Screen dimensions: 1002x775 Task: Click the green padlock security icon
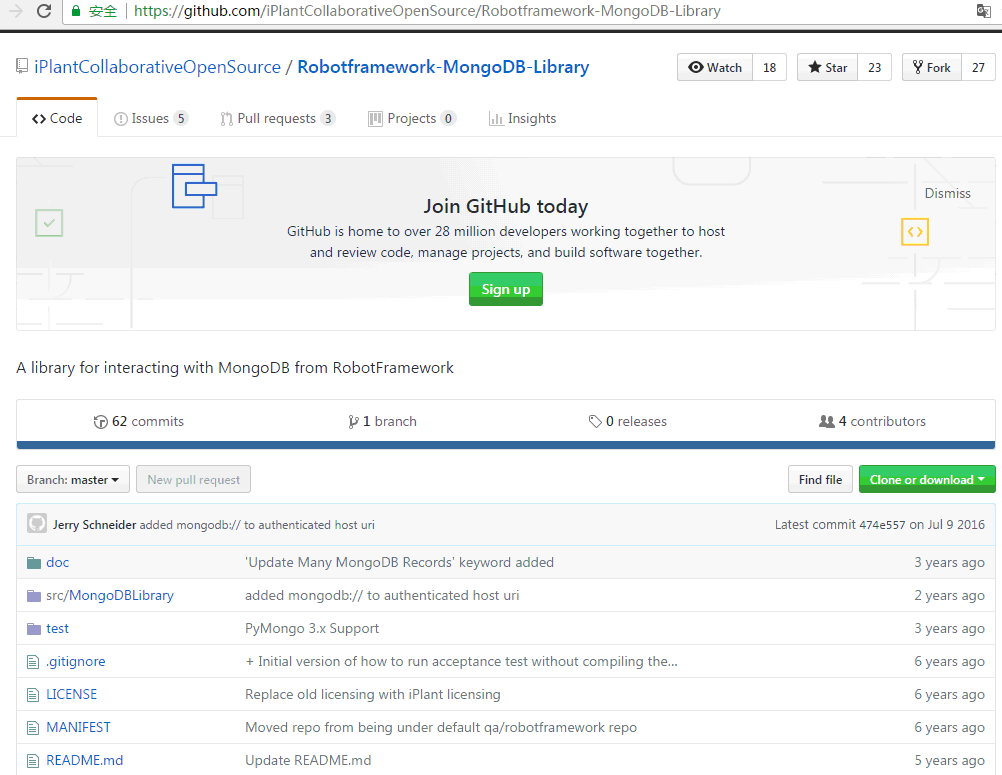tap(75, 11)
